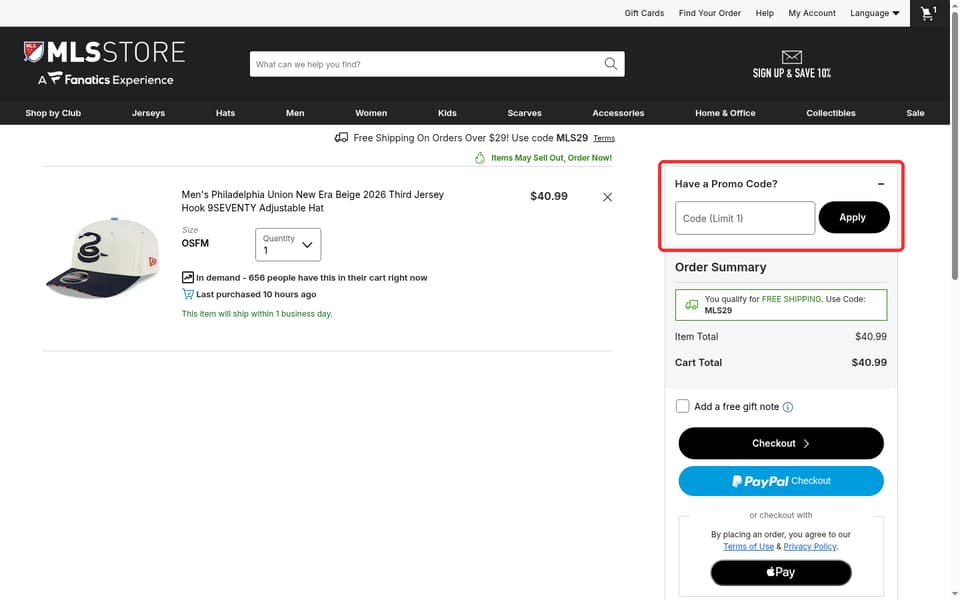The width and height of the screenshot is (960, 600).
Task: Click the Gift Cards link
Action: pyautogui.click(x=644, y=13)
